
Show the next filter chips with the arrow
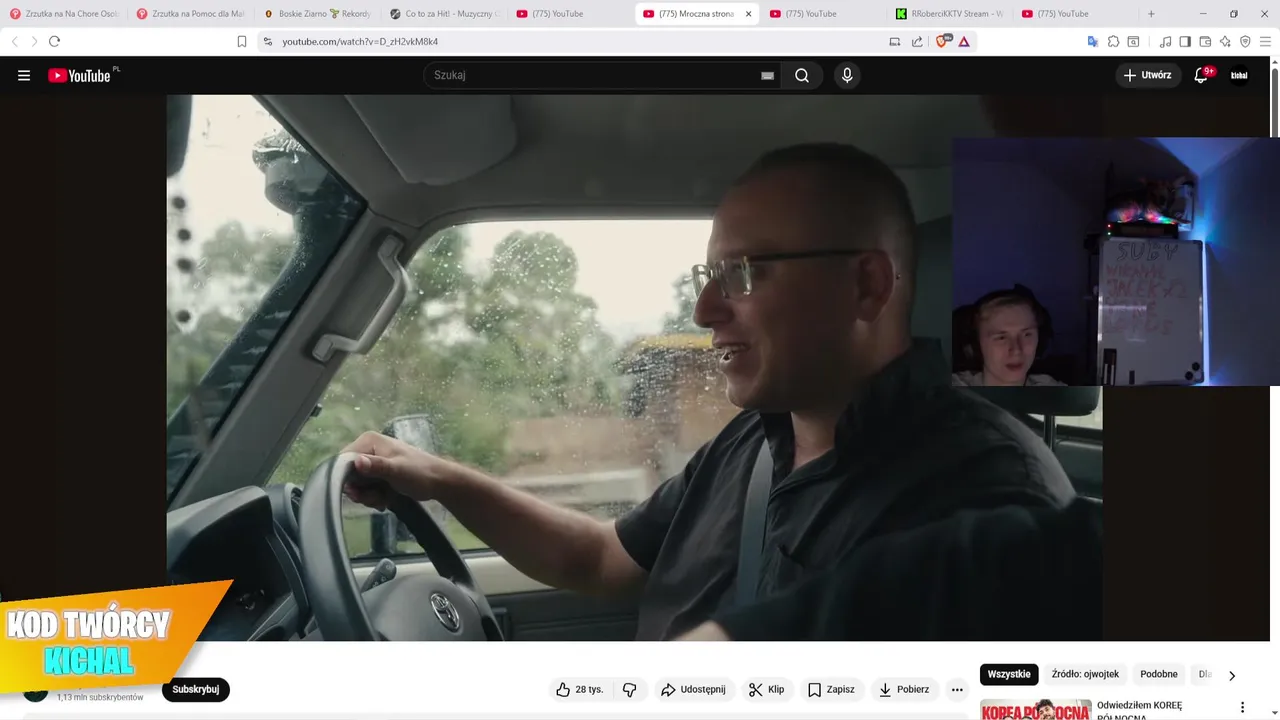(1231, 675)
